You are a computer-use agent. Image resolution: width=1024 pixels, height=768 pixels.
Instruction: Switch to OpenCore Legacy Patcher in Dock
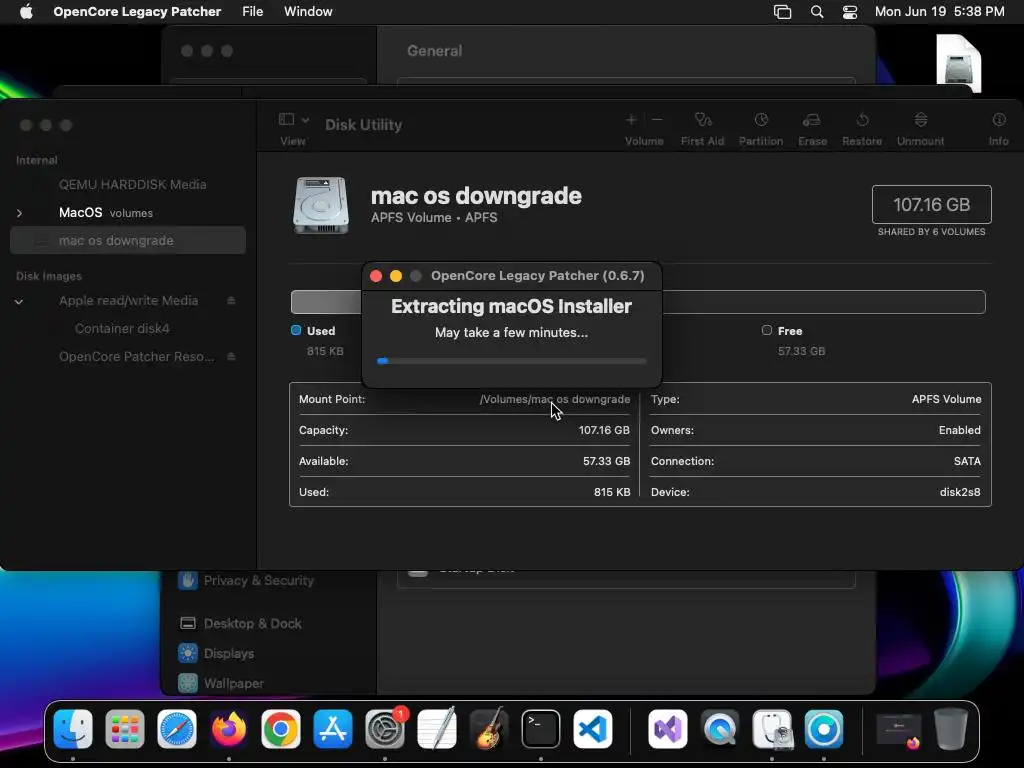(824, 729)
